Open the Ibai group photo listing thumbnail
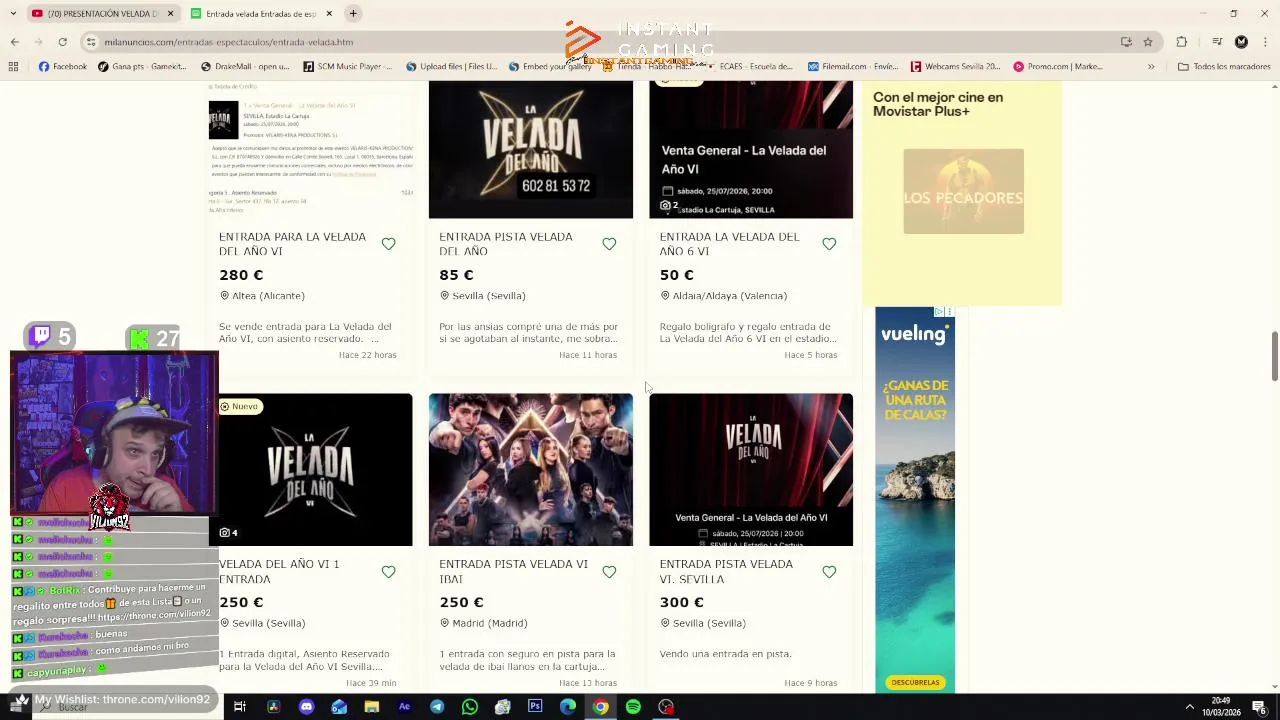The width and height of the screenshot is (1280, 720). (531, 469)
